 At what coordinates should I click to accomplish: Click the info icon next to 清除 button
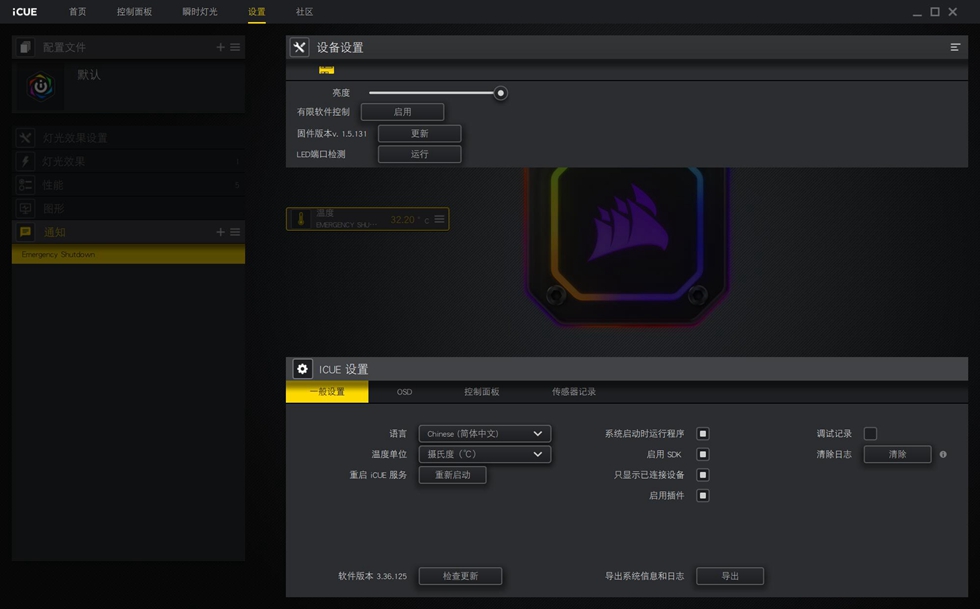point(943,455)
